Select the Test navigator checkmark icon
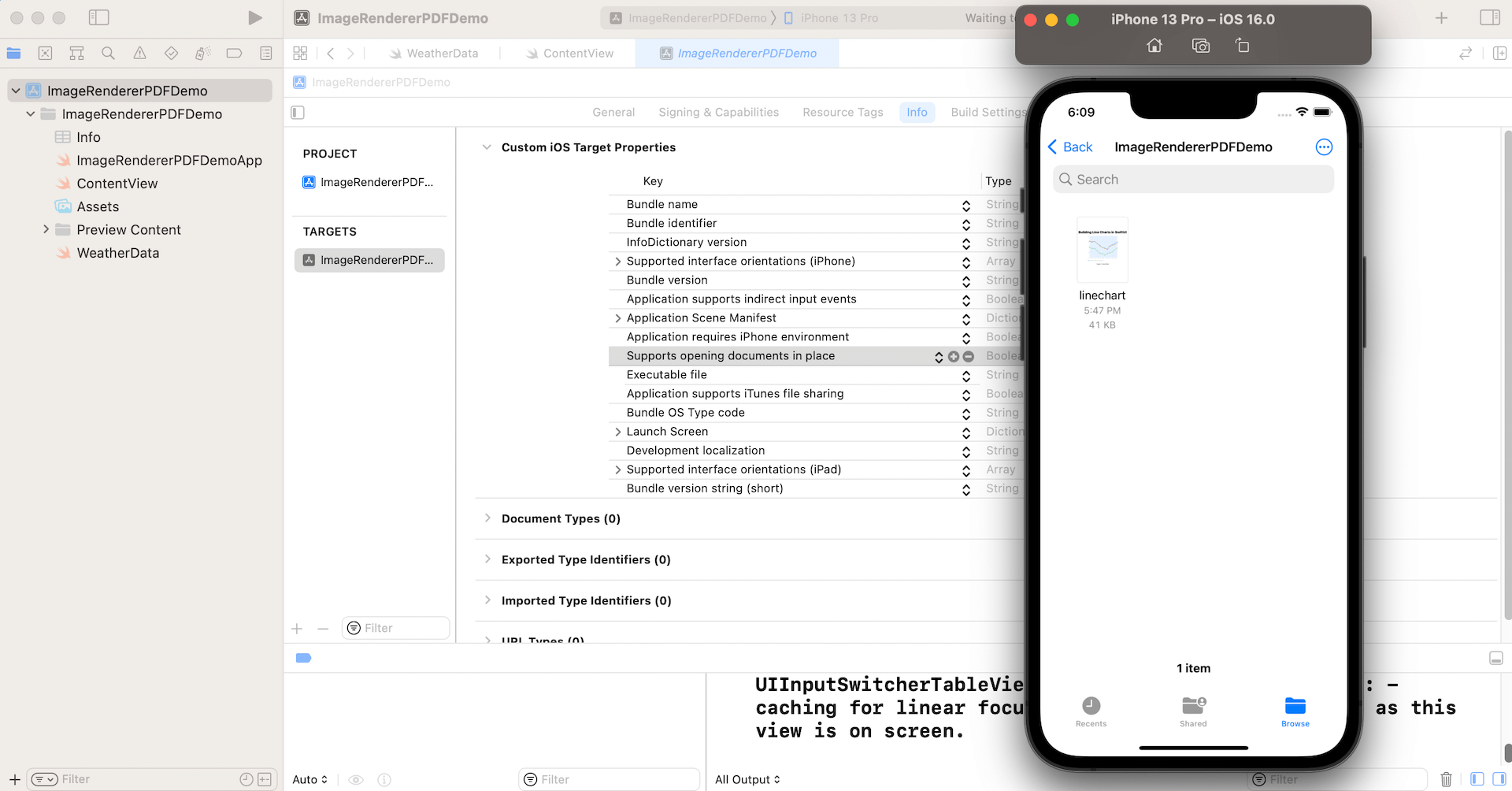This screenshot has height=791, width=1512. (171, 54)
